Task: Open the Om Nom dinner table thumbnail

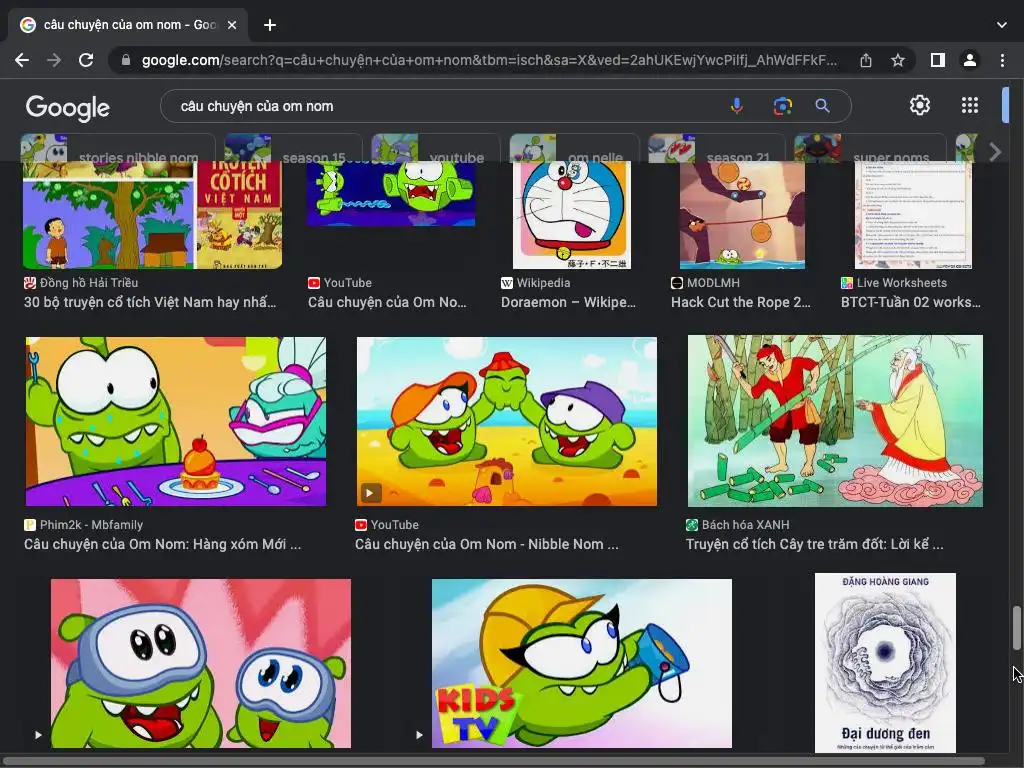Action: coord(176,421)
